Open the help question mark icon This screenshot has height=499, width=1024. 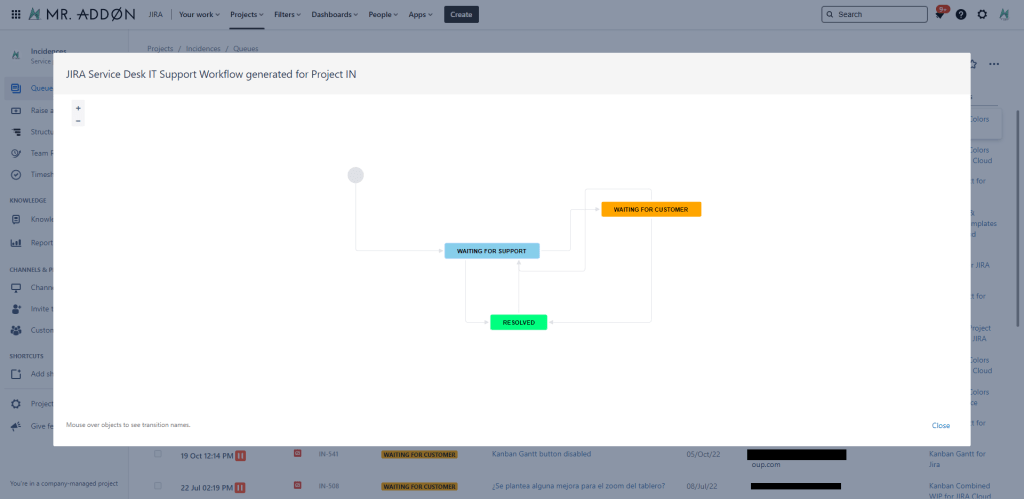click(961, 15)
